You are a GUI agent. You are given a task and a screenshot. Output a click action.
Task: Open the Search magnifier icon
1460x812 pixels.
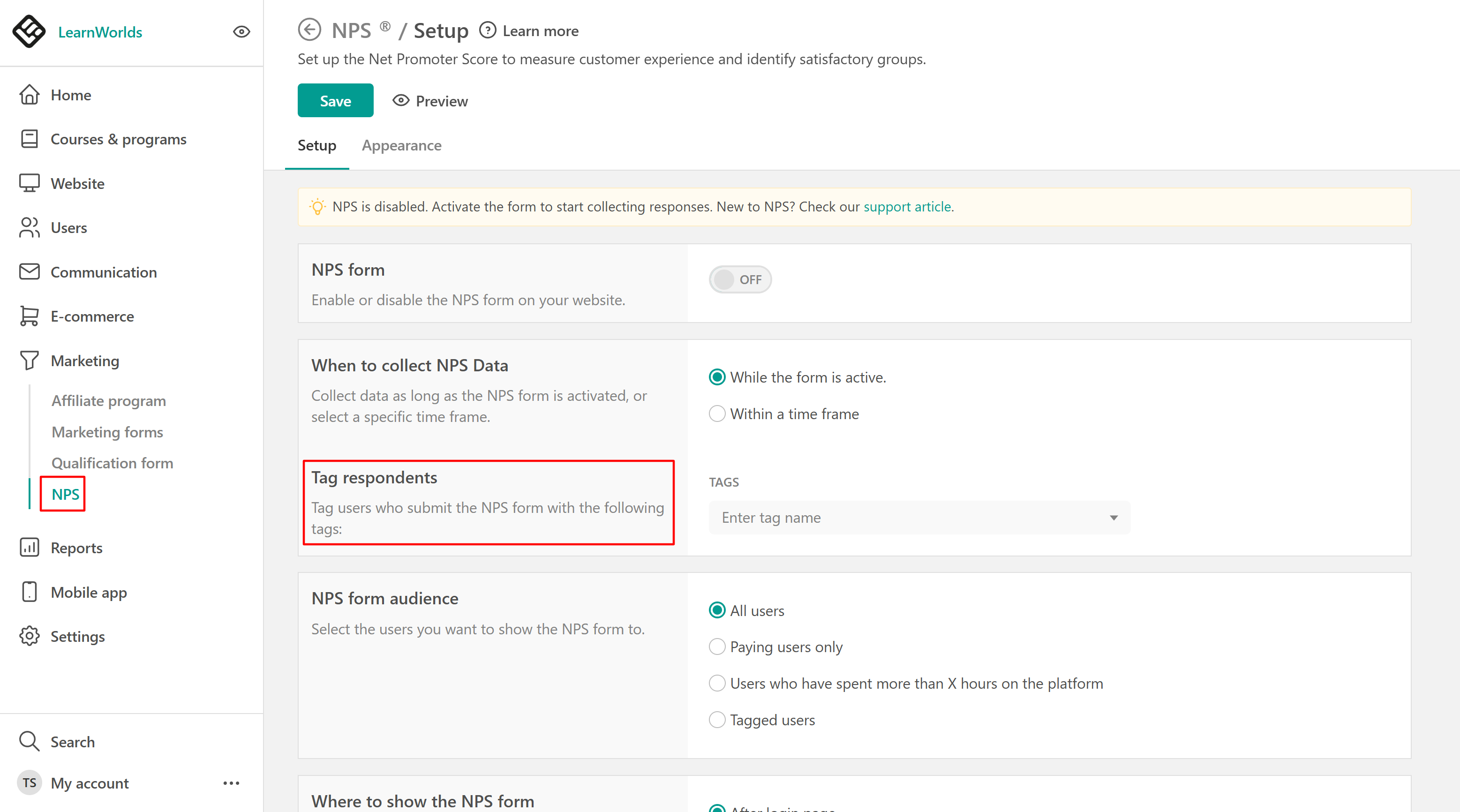30,741
